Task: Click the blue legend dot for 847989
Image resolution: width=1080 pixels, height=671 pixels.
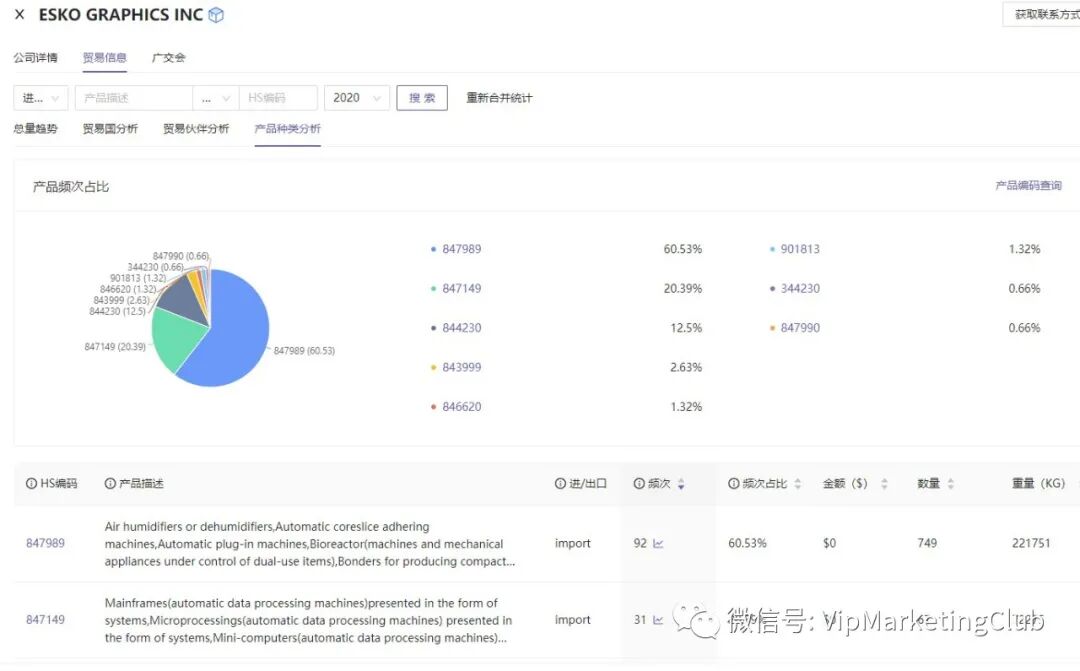Action: click(433, 249)
